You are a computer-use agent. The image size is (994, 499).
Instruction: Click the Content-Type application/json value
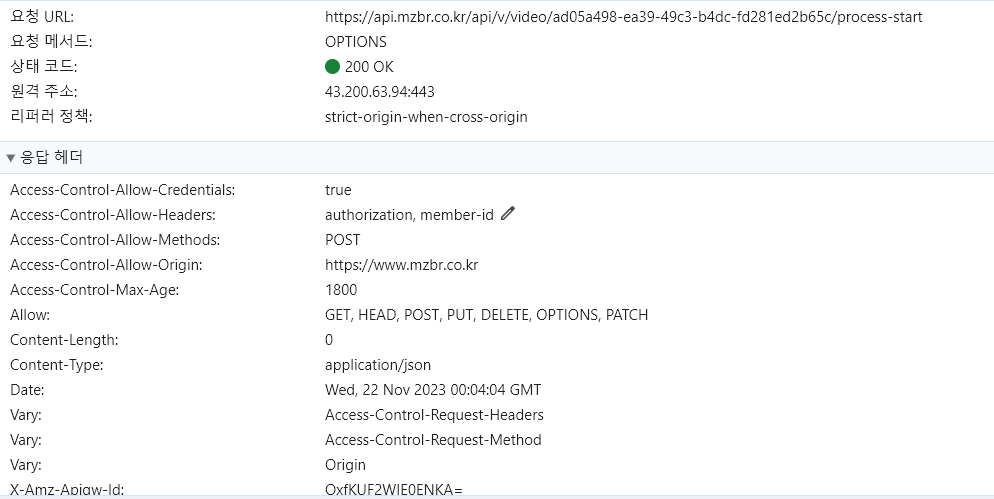[378, 365]
